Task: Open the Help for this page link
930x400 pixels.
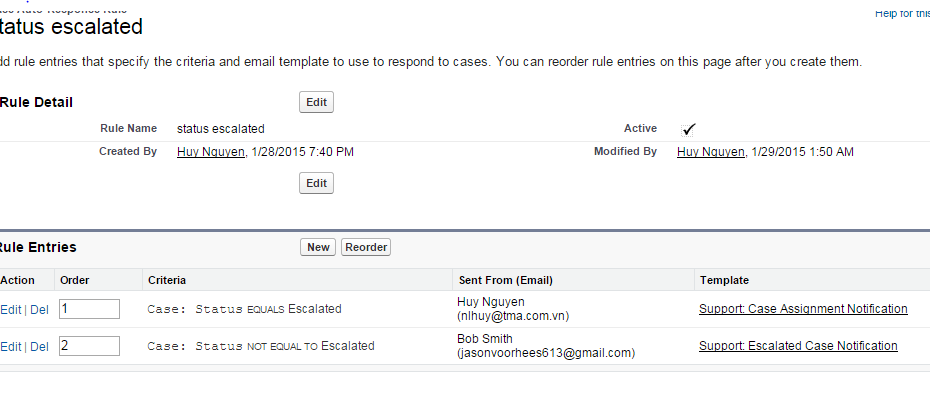Action: point(902,12)
